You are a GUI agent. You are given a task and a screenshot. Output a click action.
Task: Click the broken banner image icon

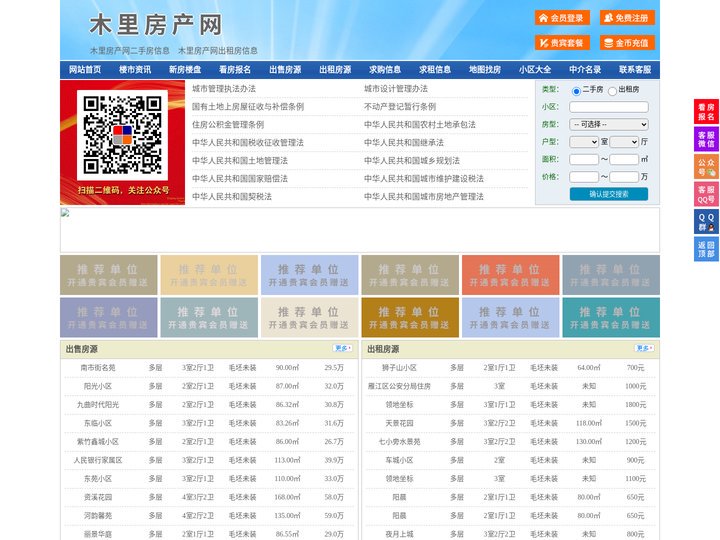click(65, 213)
